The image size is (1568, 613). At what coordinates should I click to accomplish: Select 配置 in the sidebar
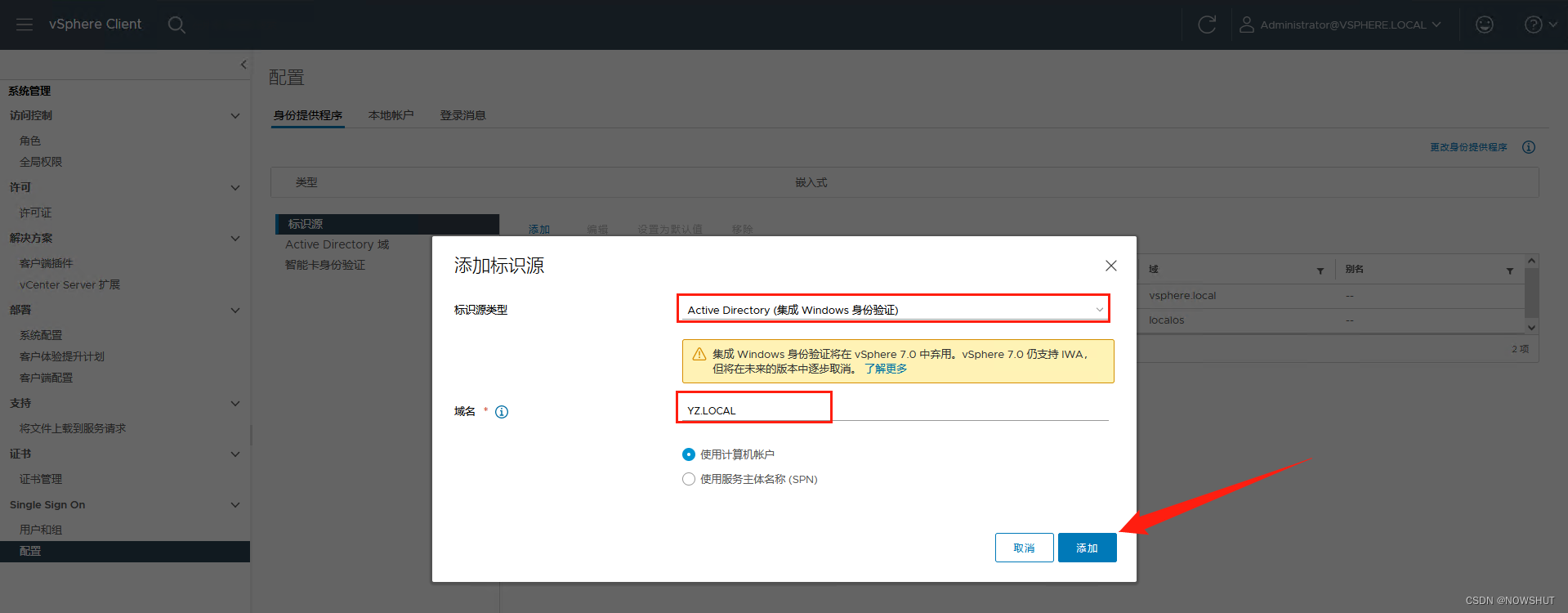tap(125, 551)
